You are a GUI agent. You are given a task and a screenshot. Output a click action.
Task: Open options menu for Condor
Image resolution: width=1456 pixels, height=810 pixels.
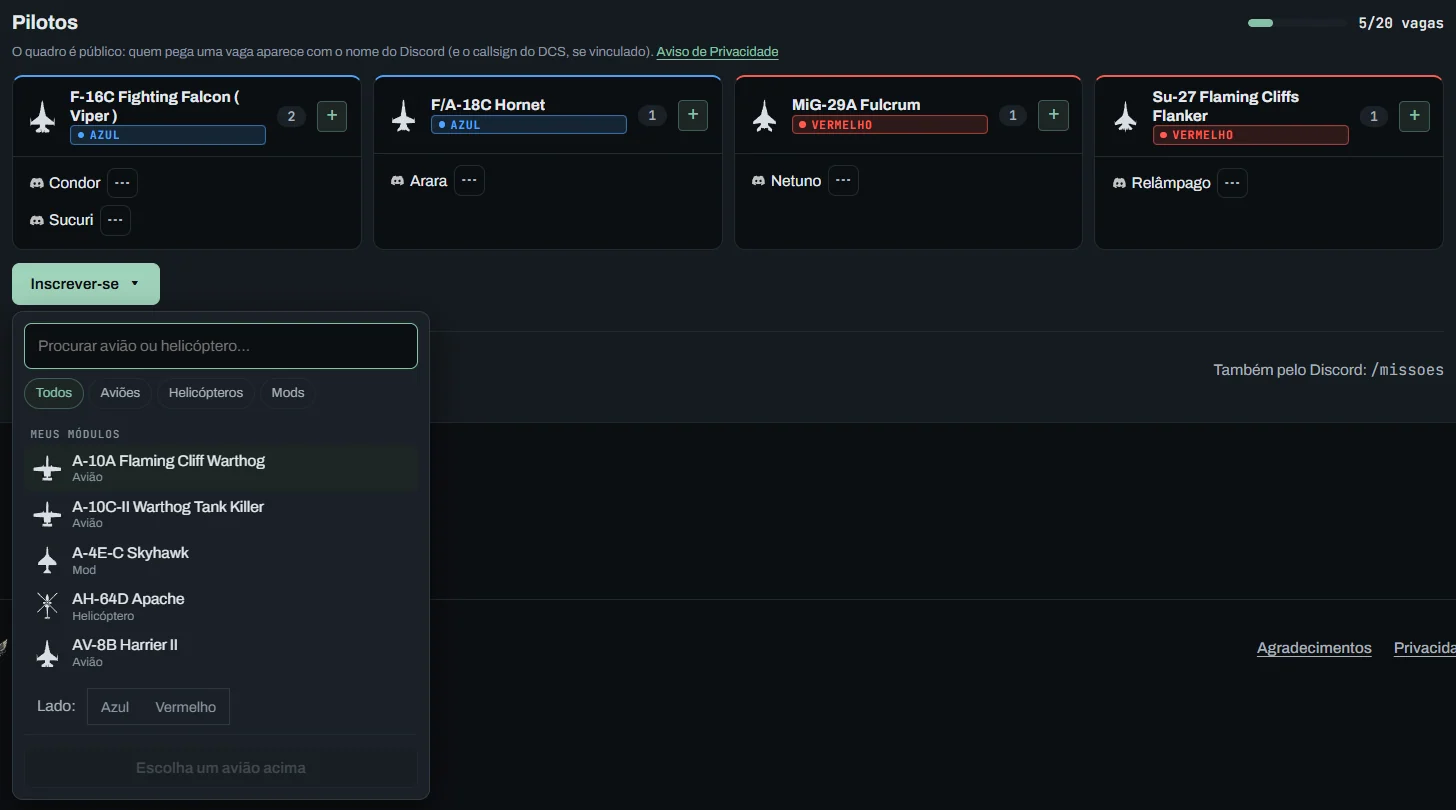(x=122, y=183)
